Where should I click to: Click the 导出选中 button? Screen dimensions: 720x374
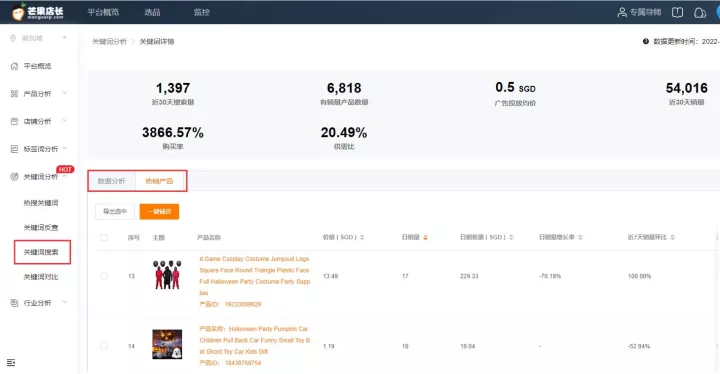[x=115, y=211]
